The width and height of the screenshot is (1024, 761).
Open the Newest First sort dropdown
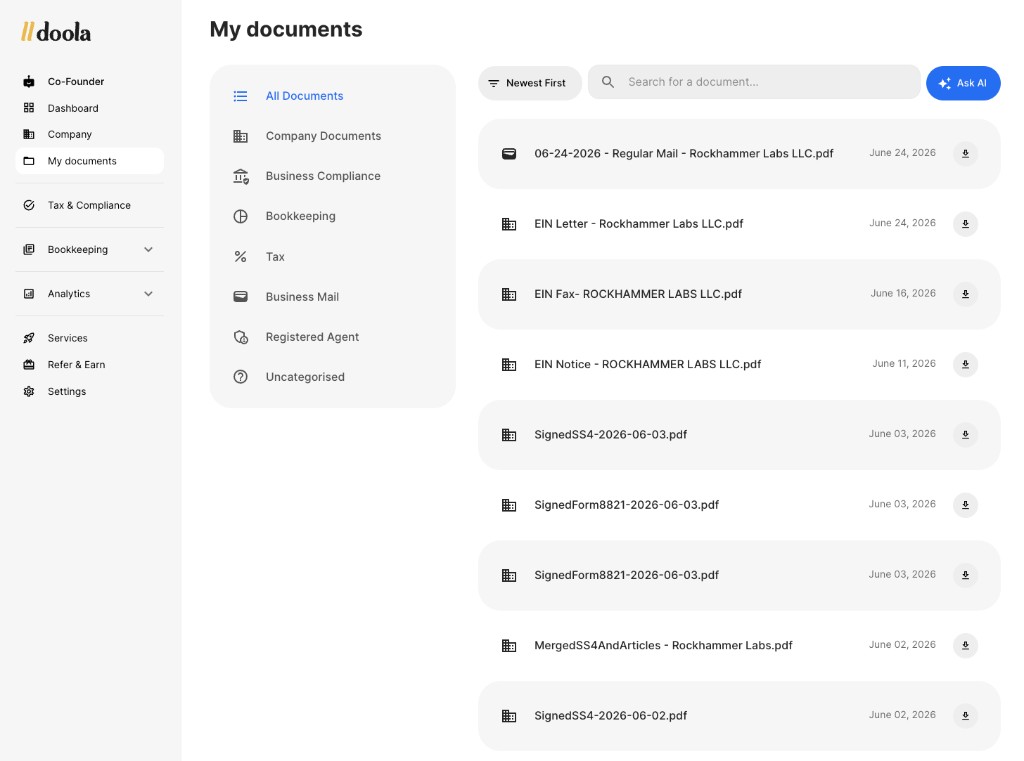click(530, 83)
